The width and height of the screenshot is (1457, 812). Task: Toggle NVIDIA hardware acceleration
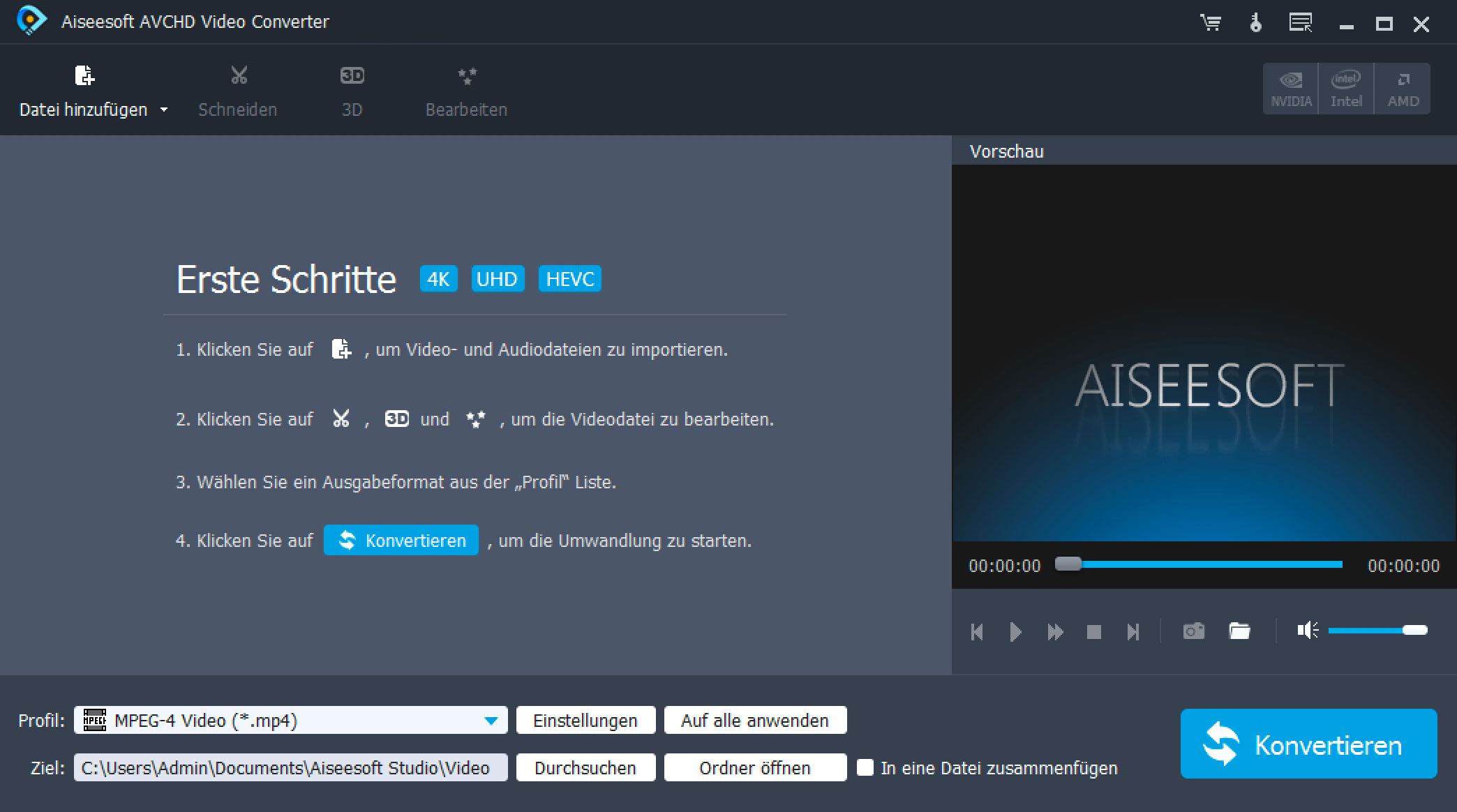1291,89
